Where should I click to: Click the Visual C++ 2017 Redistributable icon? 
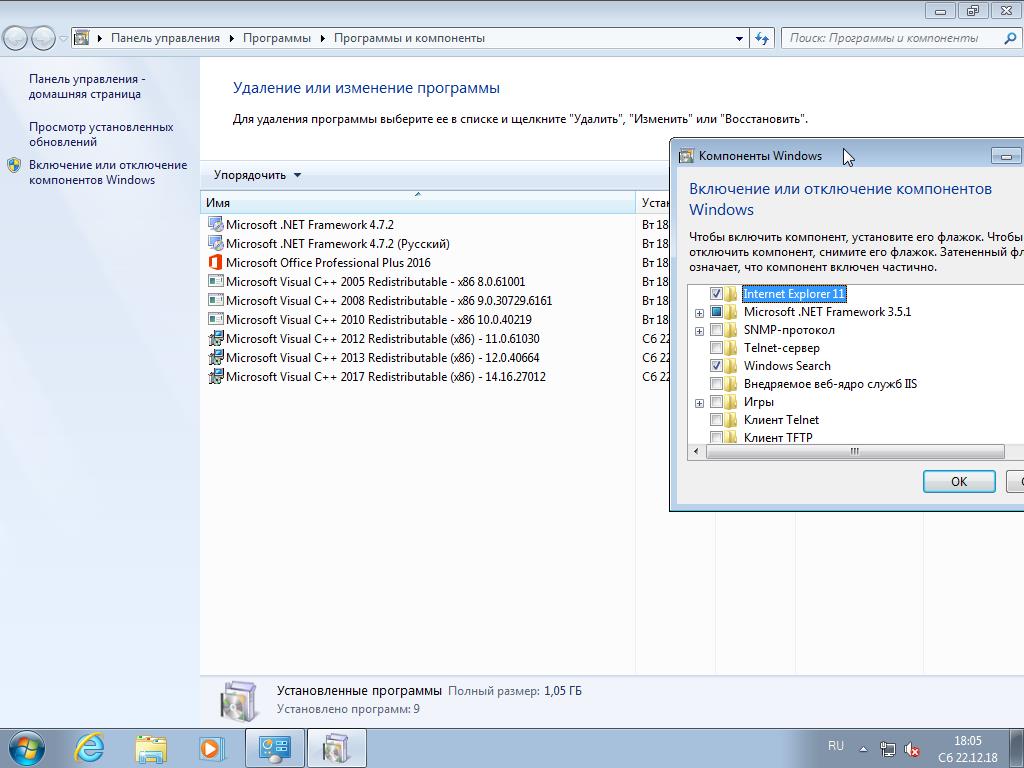(215, 376)
